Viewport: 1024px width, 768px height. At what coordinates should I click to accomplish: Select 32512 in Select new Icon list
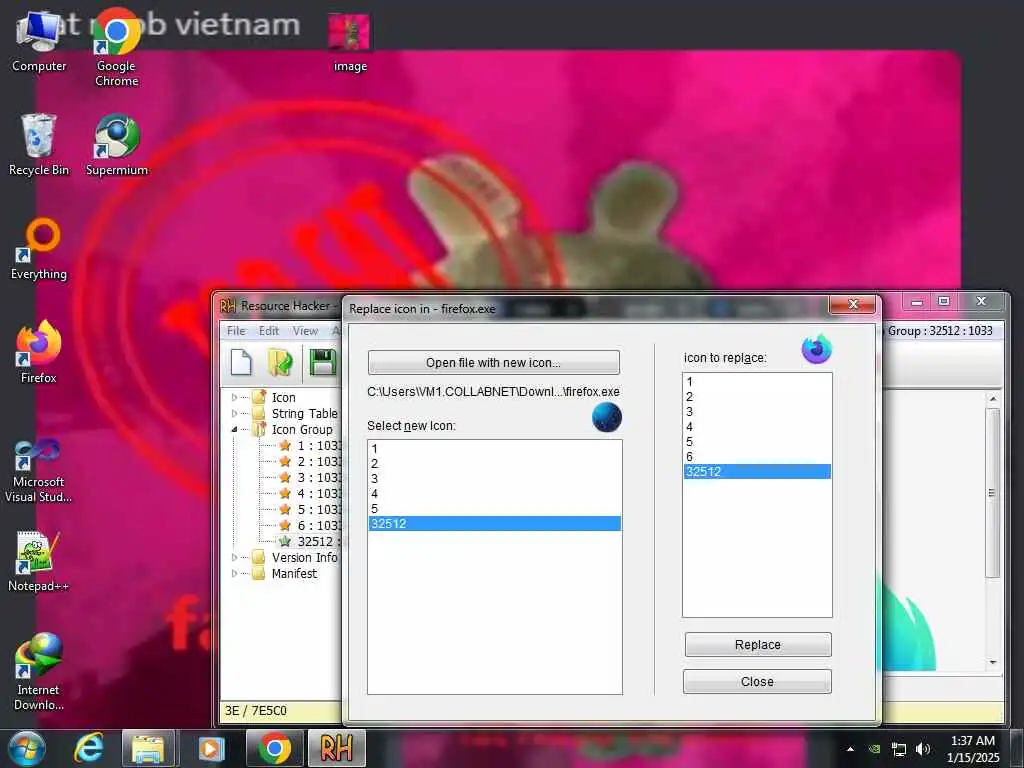(x=494, y=524)
